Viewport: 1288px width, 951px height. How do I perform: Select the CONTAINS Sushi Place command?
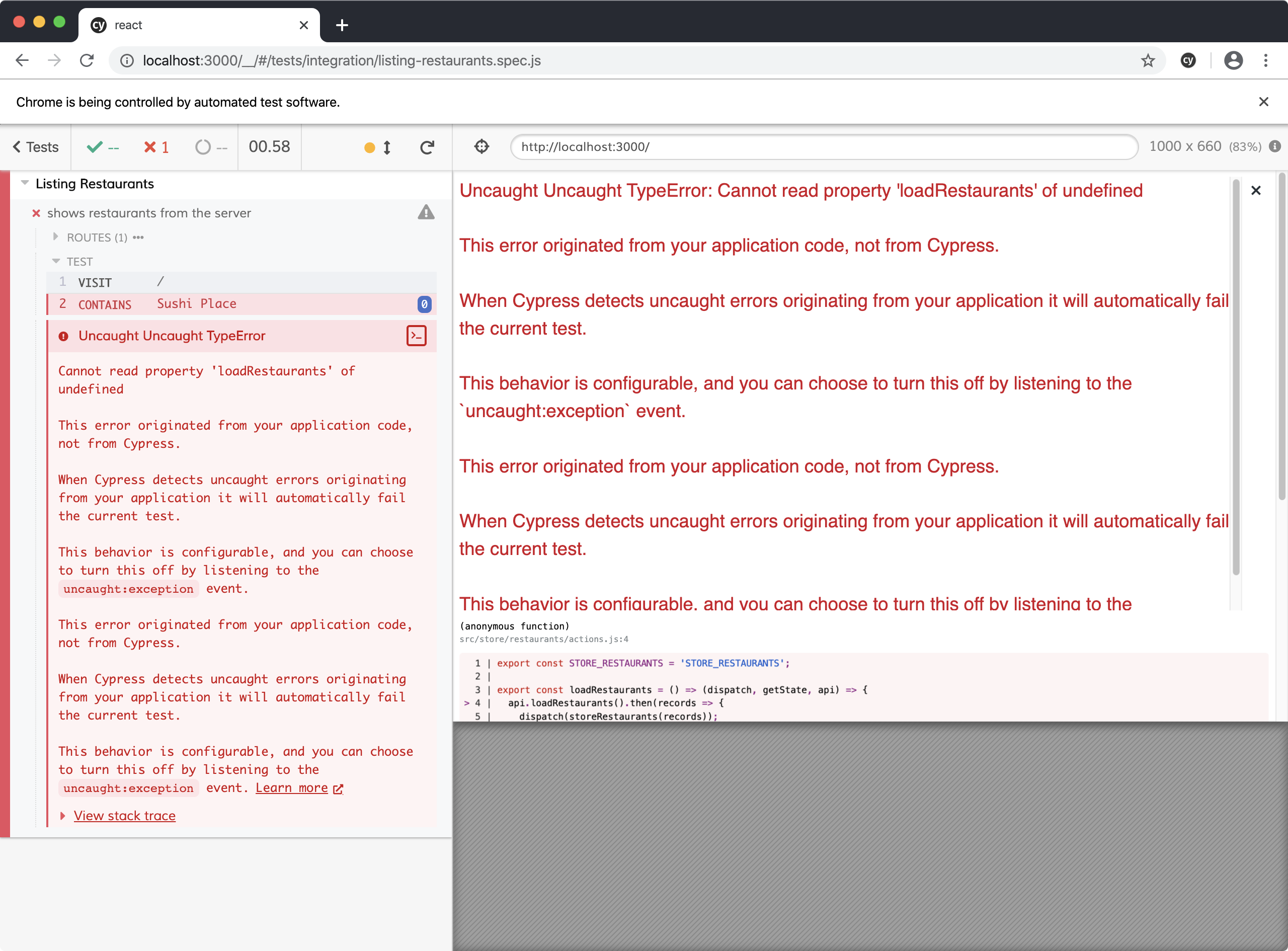pyautogui.click(x=241, y=304)
